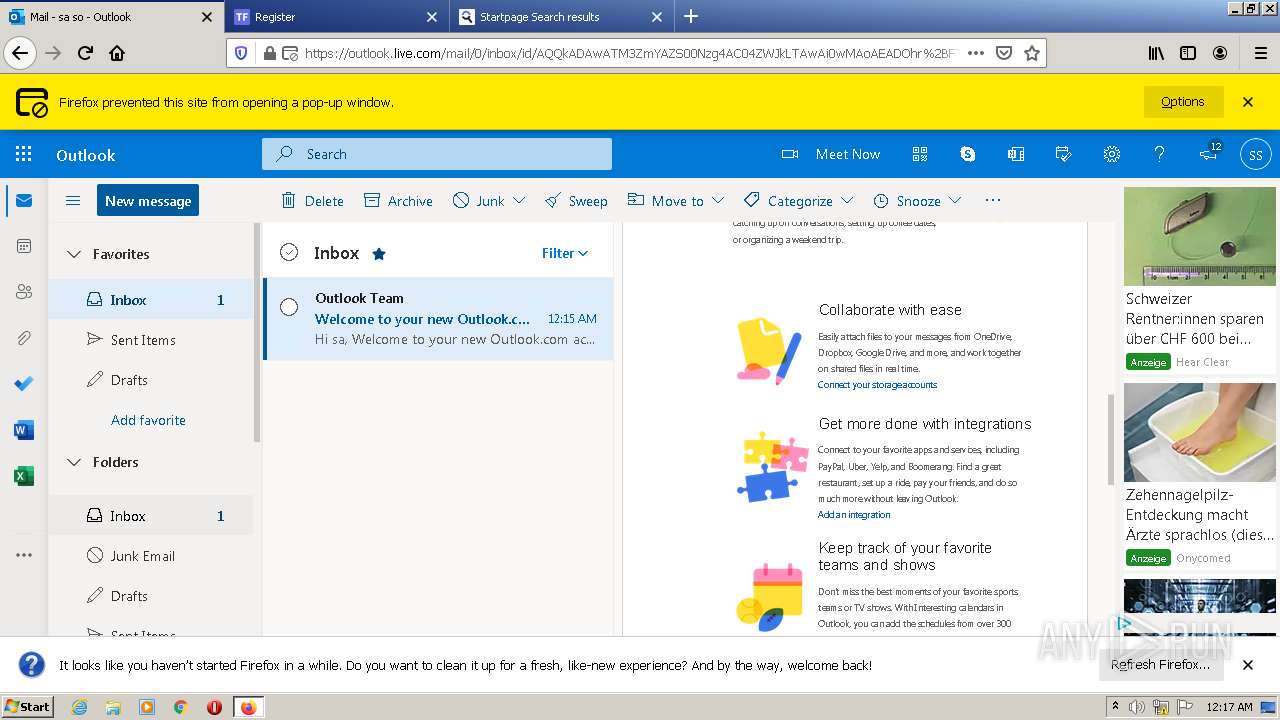Click the Firefox address bar URL
1280x720 pixels.
point(630,53)
